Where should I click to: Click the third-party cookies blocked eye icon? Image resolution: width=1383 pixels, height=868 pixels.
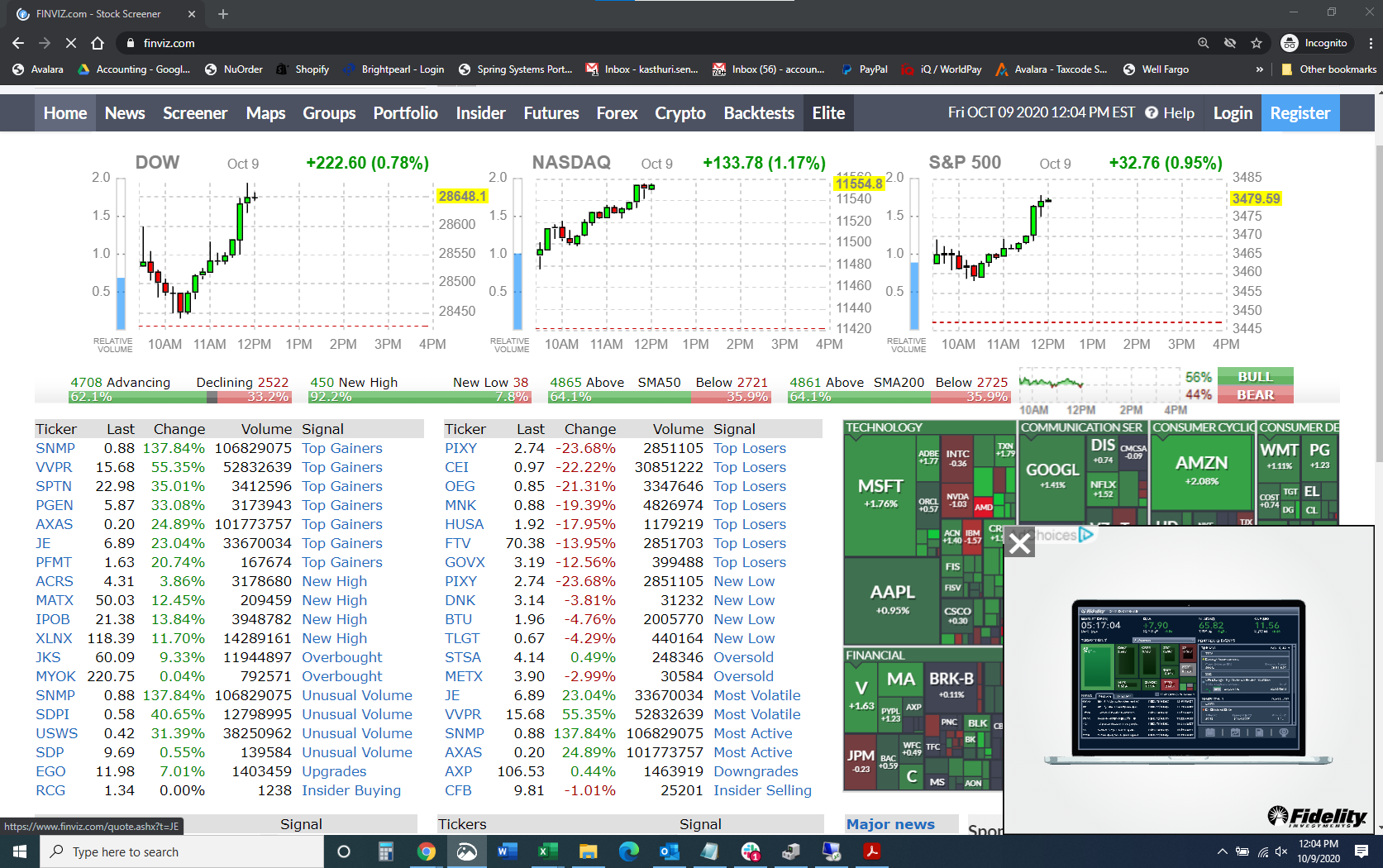1230,43
